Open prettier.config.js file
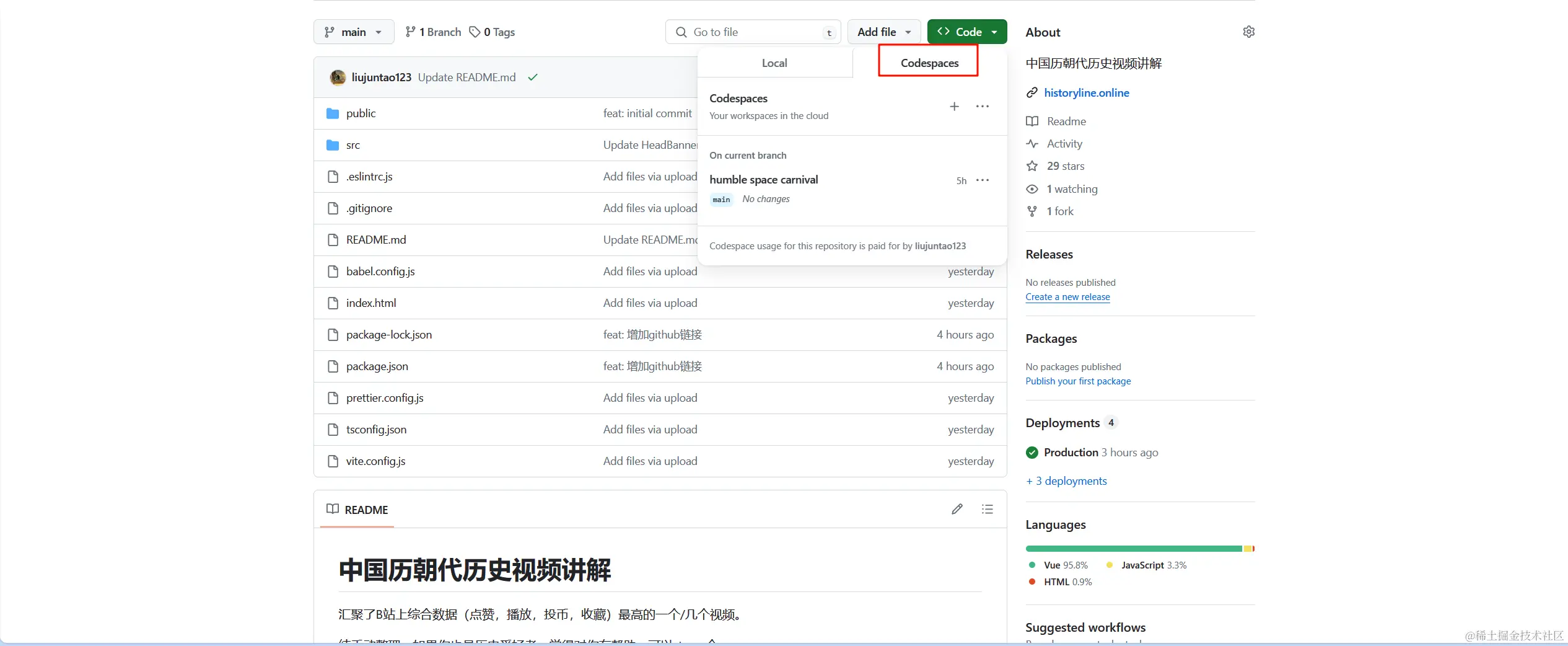The width and height of the screenshot is (1568, 646). 385,398
